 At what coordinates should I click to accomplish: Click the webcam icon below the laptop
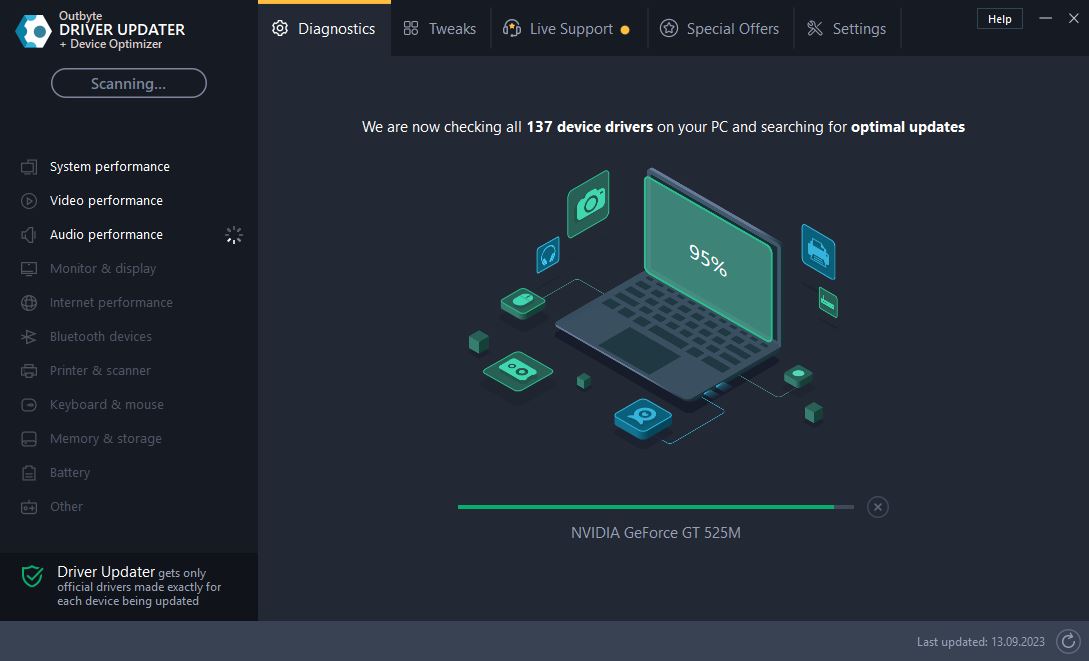click(x=643, y=417)
